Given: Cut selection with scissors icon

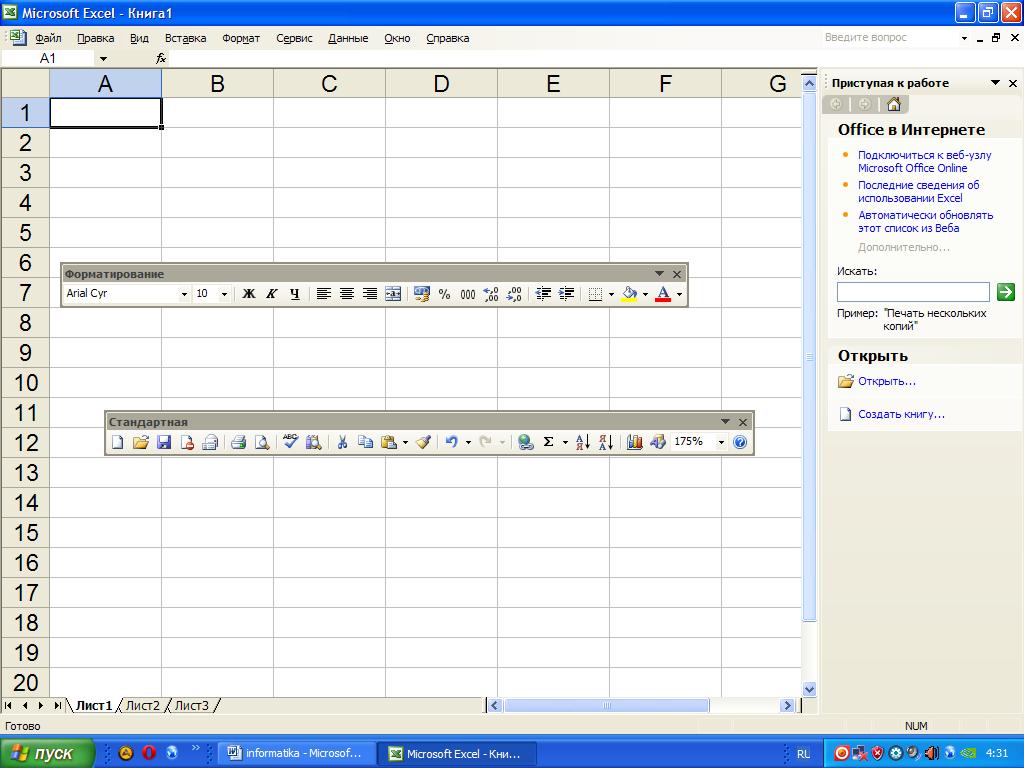Looking at the screenshot, I should (x=342, y=442).
